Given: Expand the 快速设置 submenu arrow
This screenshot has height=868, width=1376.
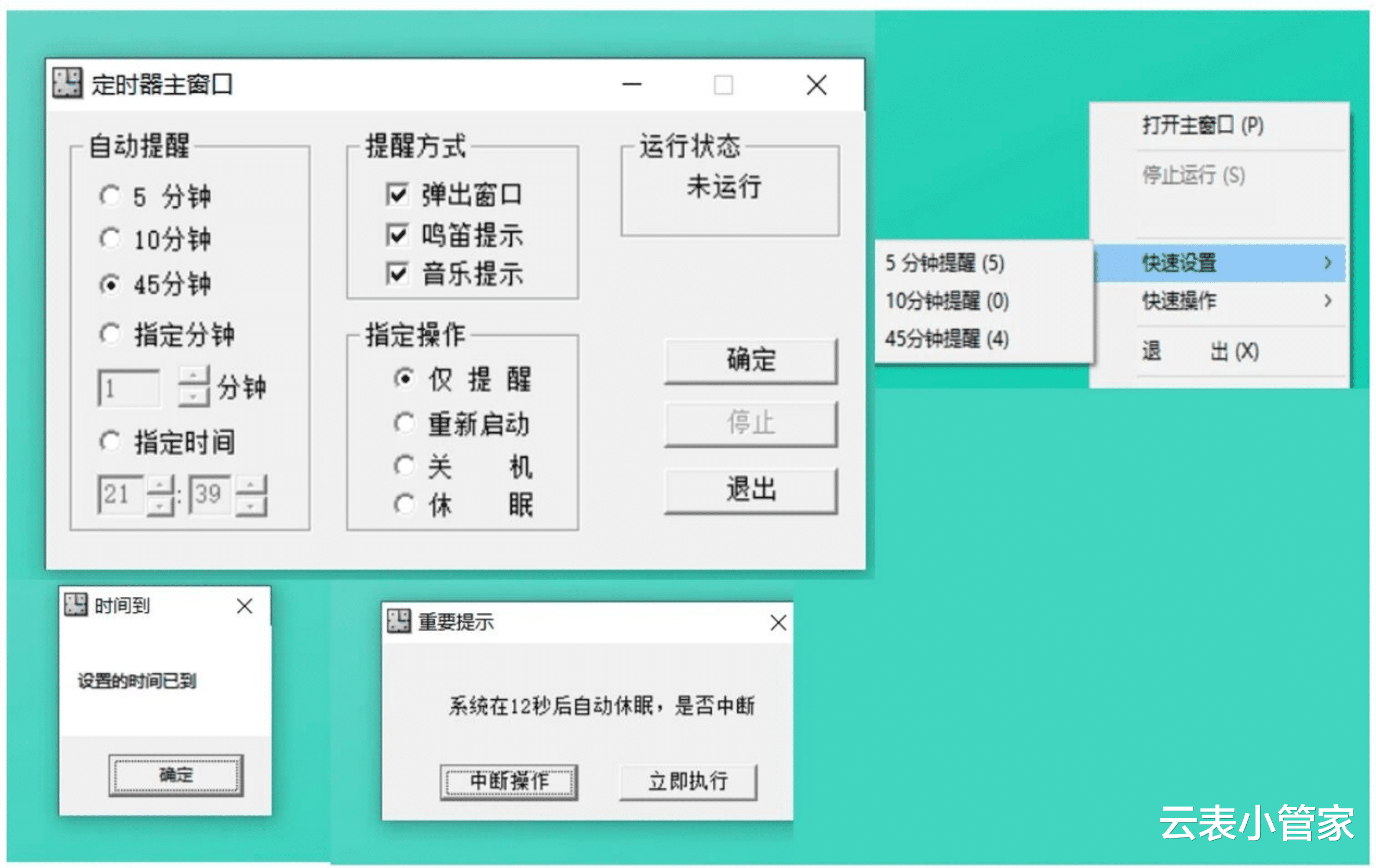Looking at the screenshot, I should coord(1327,262).
